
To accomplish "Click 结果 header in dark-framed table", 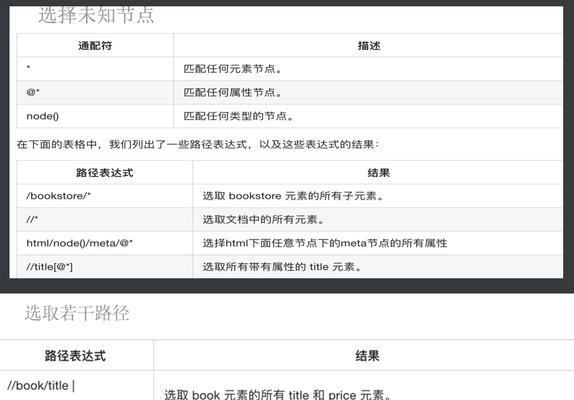I will point(378,173).
